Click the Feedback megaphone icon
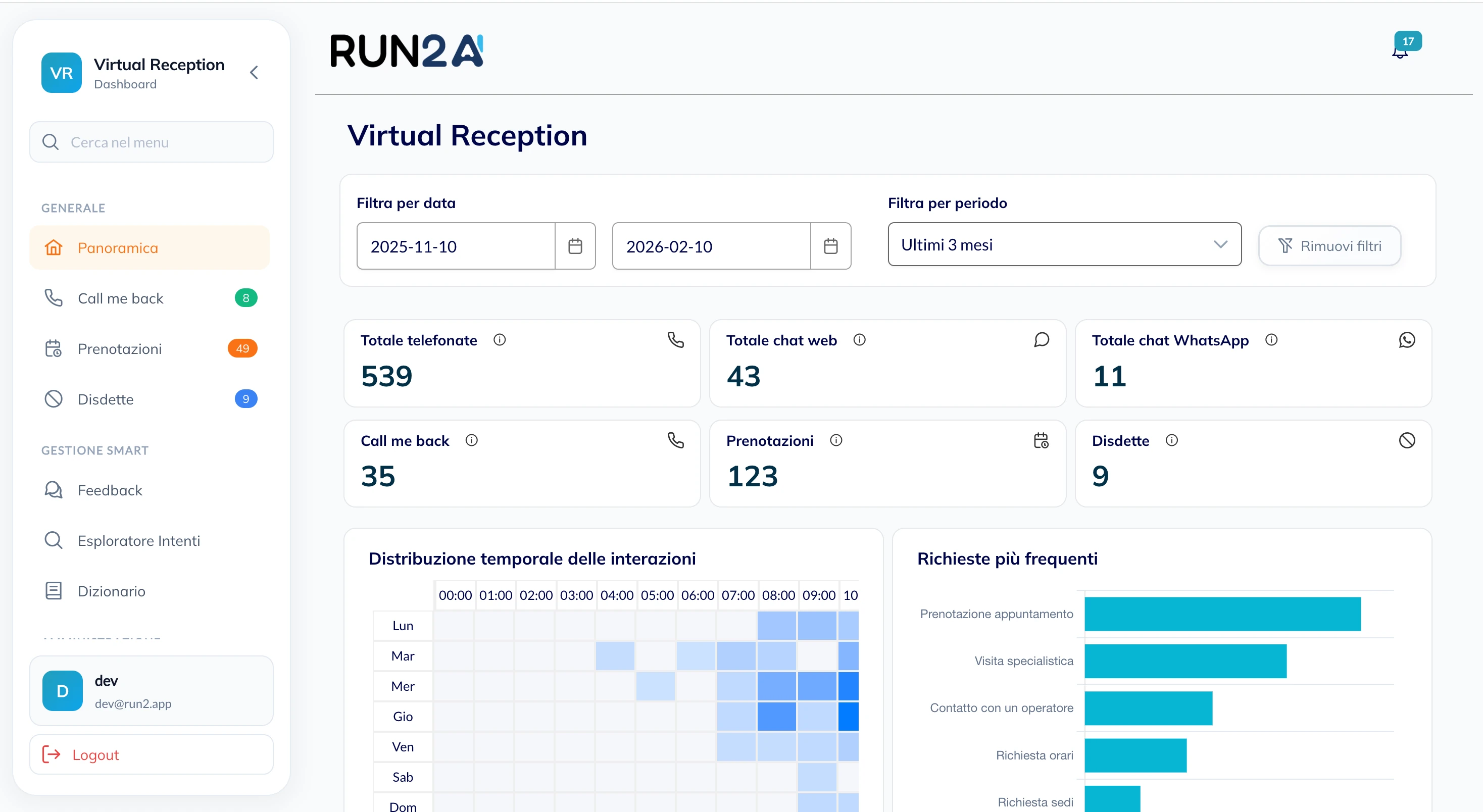The image size is (1483, 812). pyautogui.click(x=54, y=490)
